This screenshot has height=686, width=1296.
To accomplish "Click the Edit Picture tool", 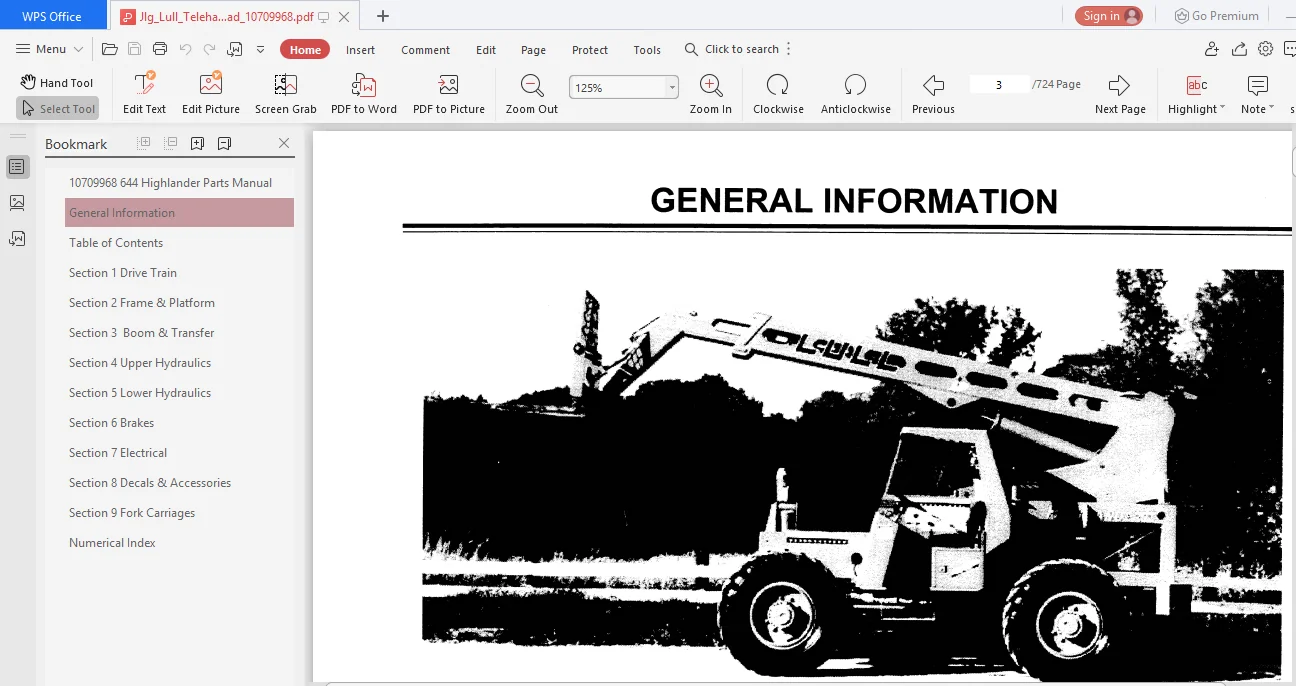I will [x=211, y=94].
